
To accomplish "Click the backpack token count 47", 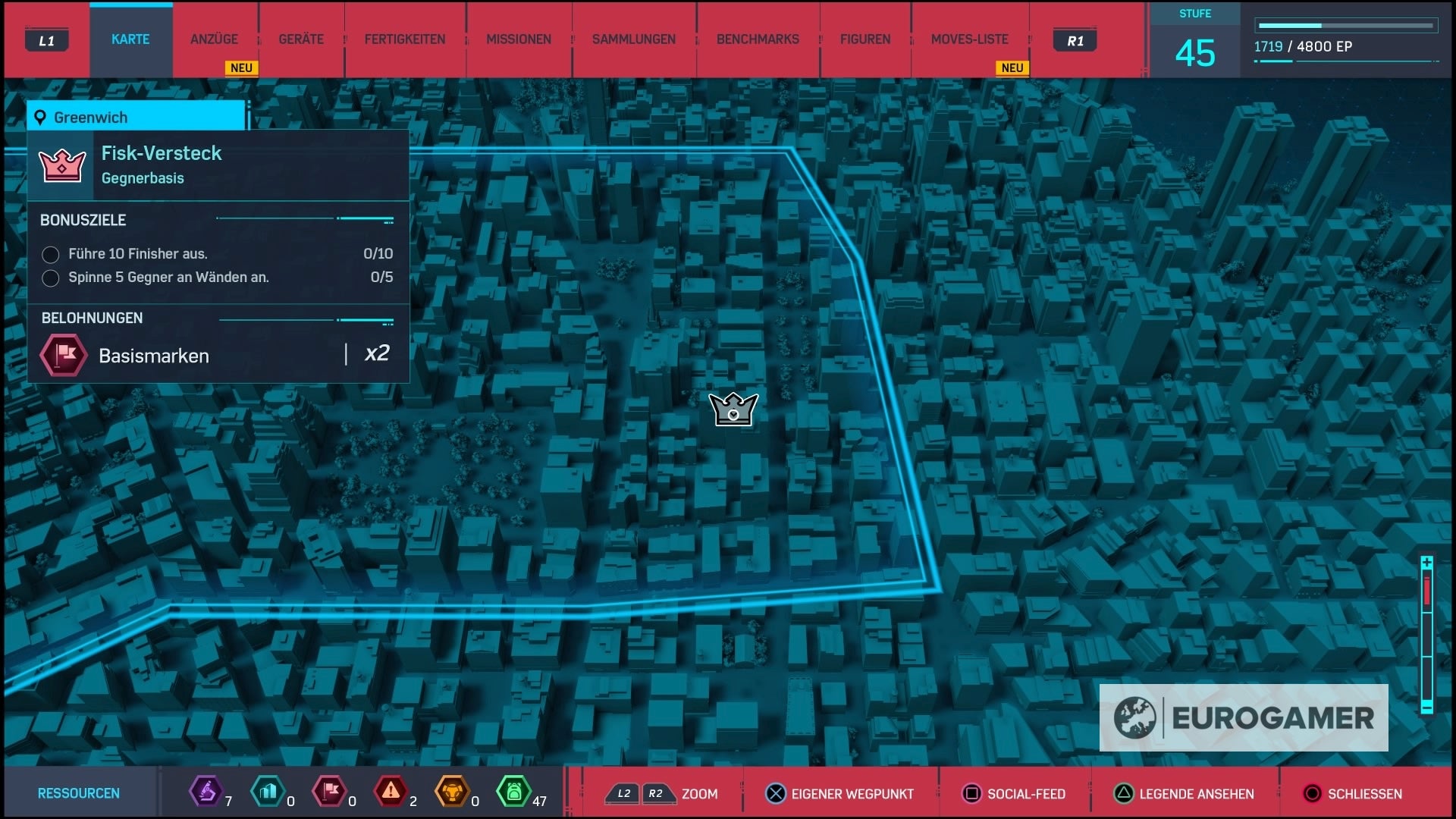I will (x=539, y=802).
